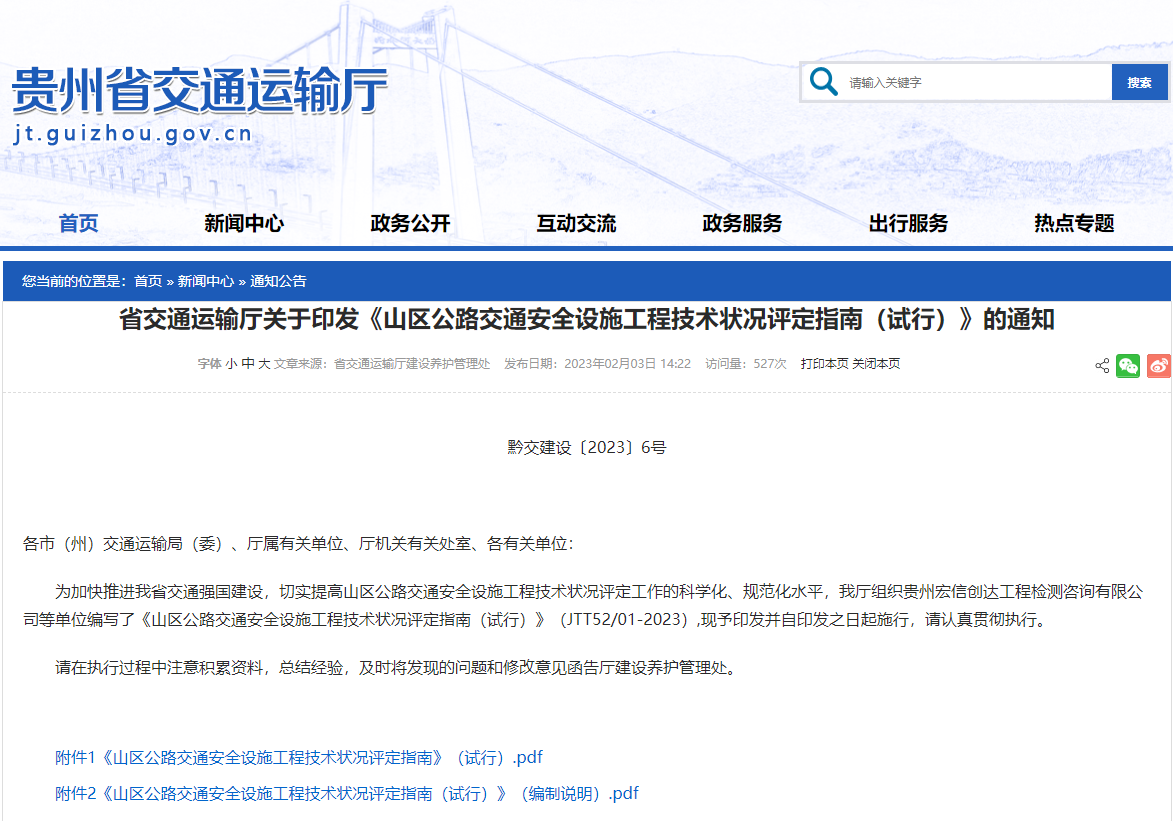
Task: Share article via Weibo icon
Action: [1158, 366]
